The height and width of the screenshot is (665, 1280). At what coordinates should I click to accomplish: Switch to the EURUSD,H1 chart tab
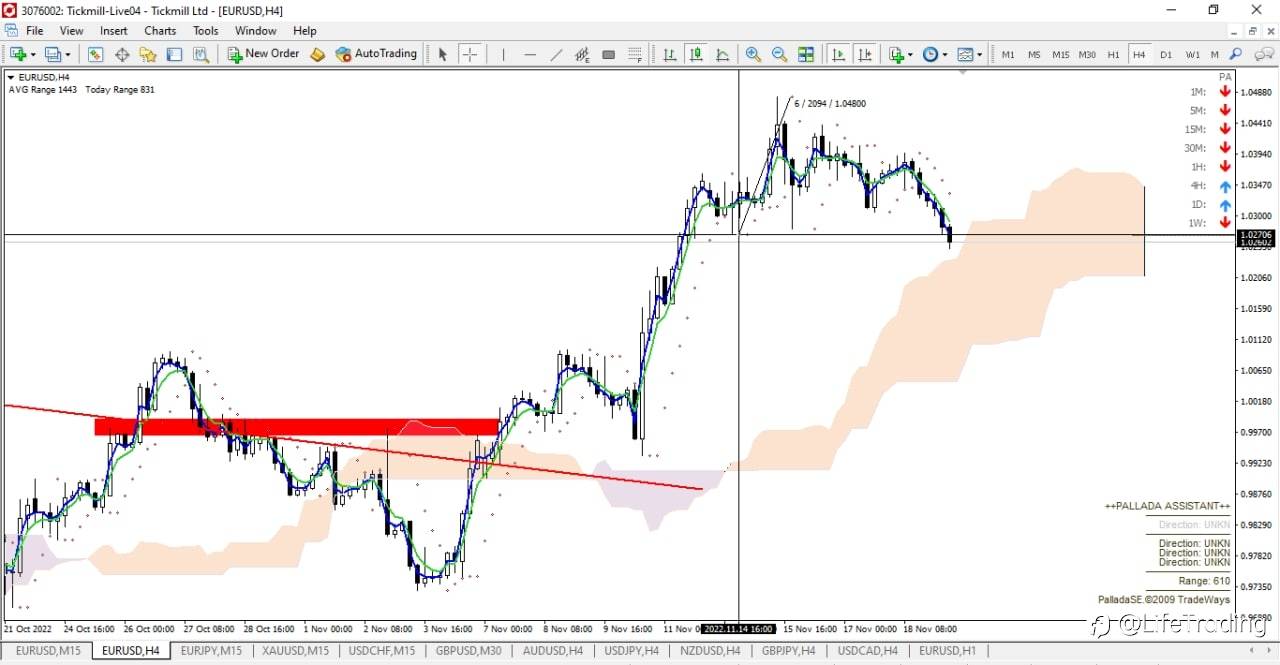[947, 651]
